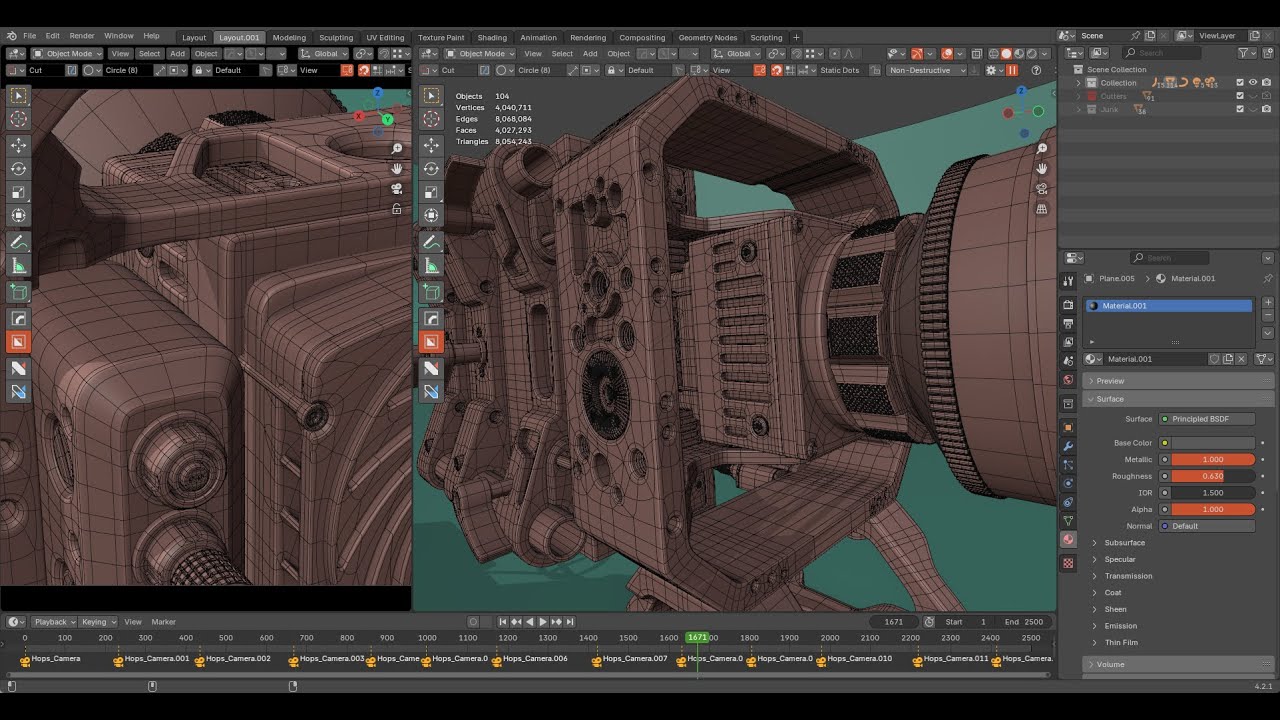Open the Render menu
Image resolution: width=1280 pixels, height=720 pixels.
click(x=82, y=36)
